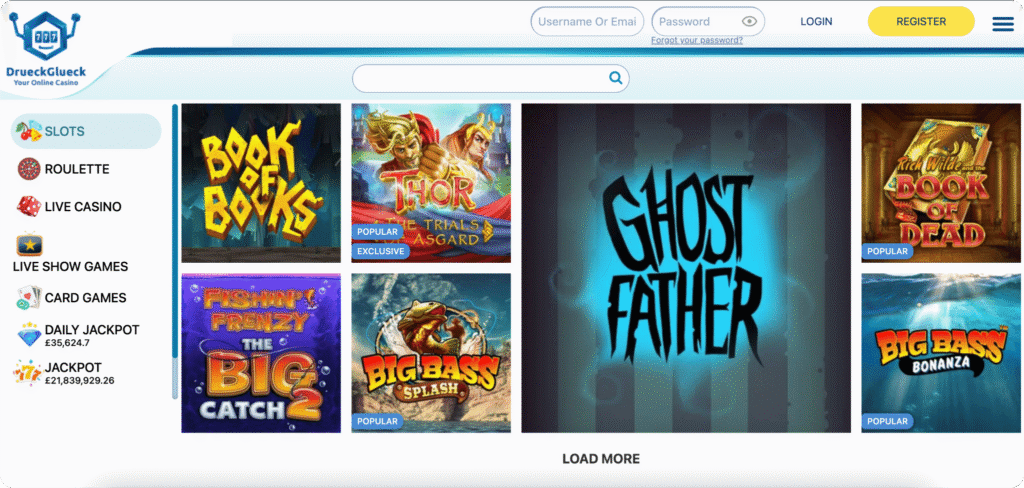
Task: Click POPULAR badge on Book of Dead
Action: 888,251
